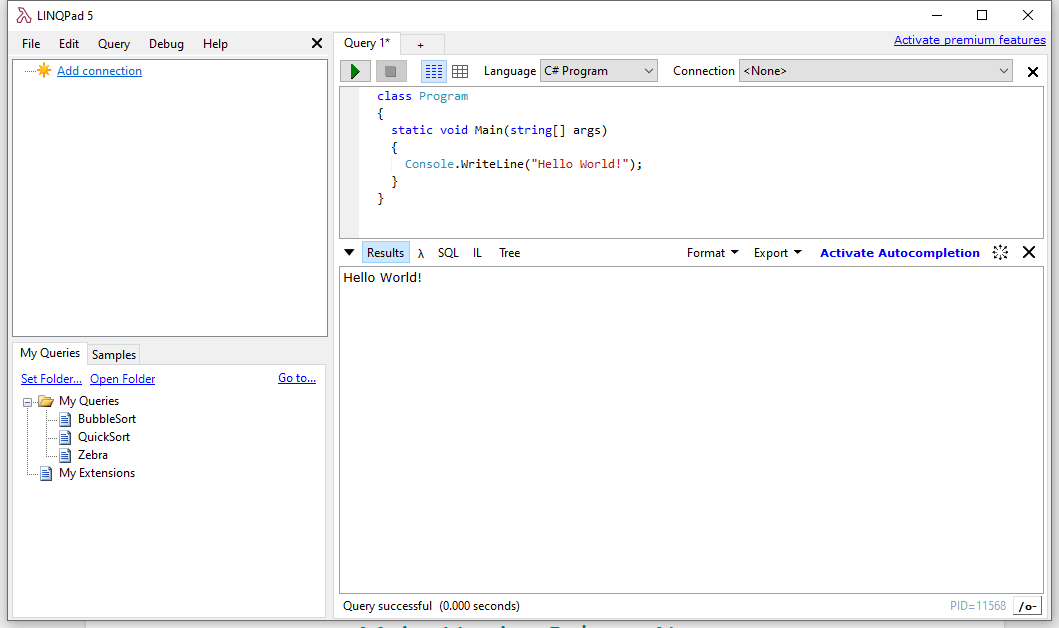Open a new query tab with plus

pyautogui.click(x=421, y=45)
